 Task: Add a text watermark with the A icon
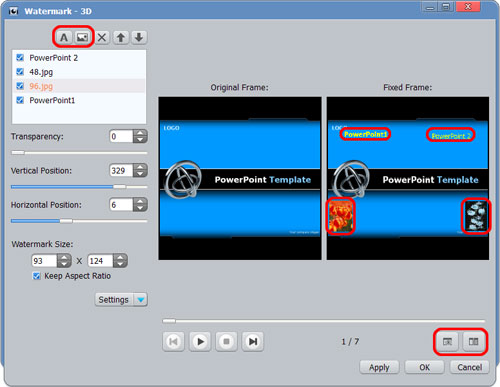pyautogui.click(x=64, y=37)
